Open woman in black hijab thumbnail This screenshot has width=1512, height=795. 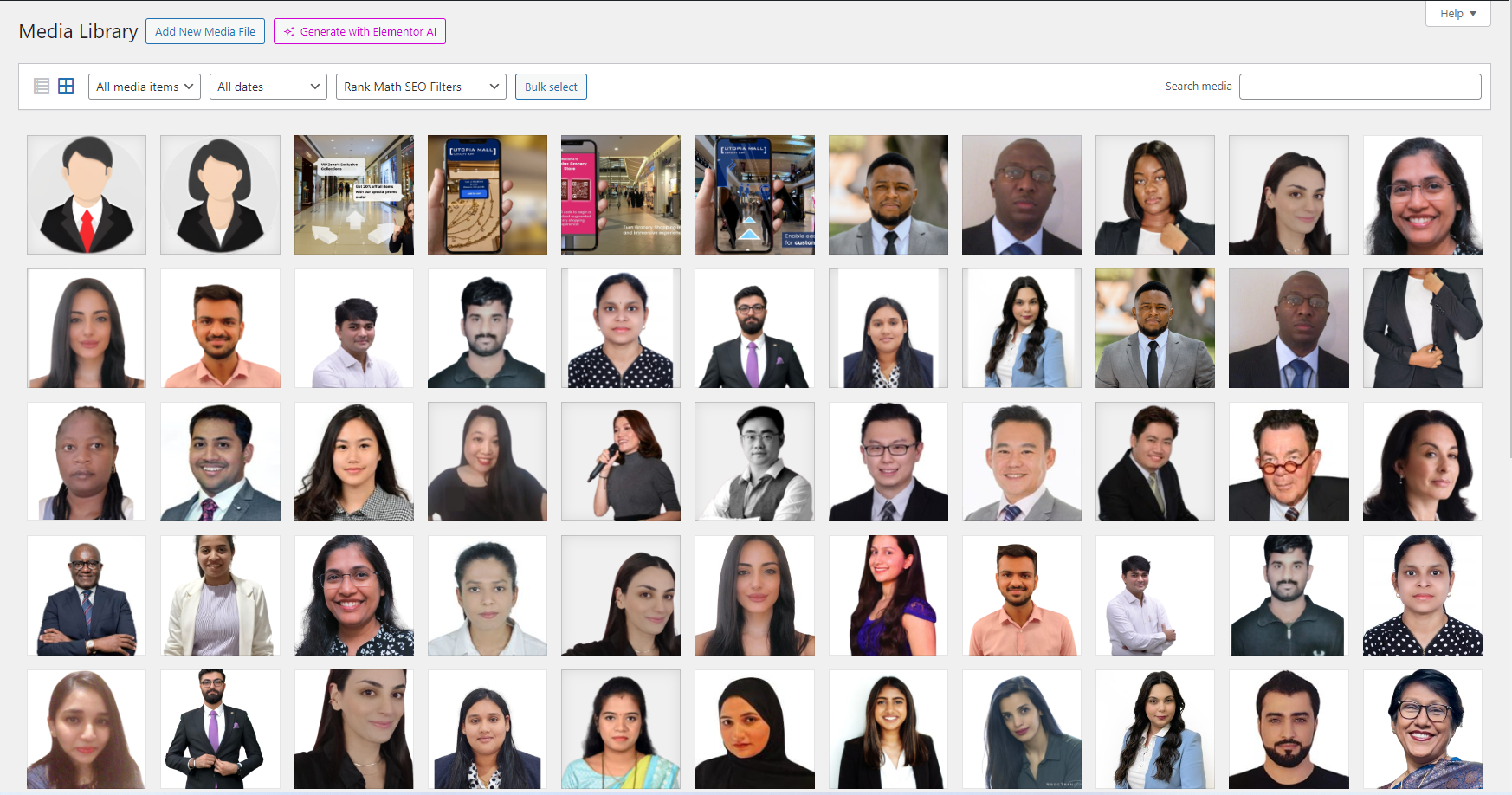[x=754, y=729]
